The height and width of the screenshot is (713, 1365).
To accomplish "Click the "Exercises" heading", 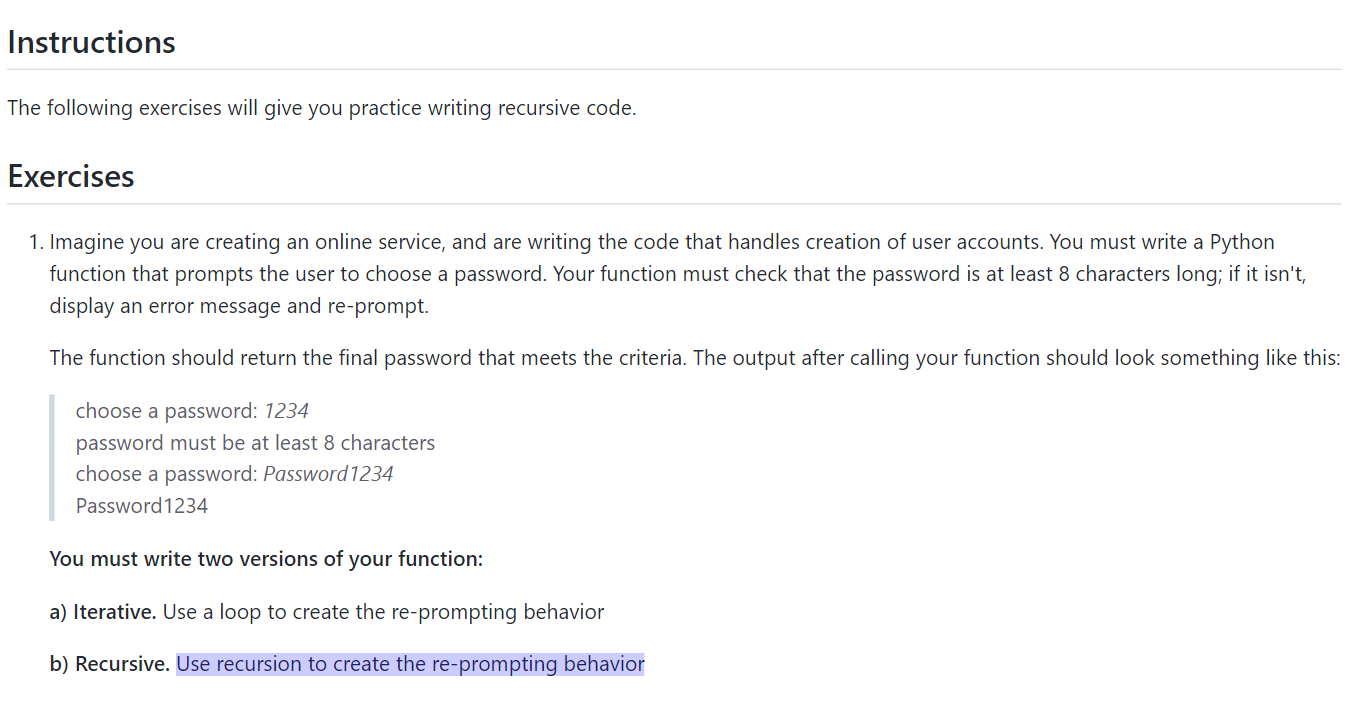I will 71,176.
